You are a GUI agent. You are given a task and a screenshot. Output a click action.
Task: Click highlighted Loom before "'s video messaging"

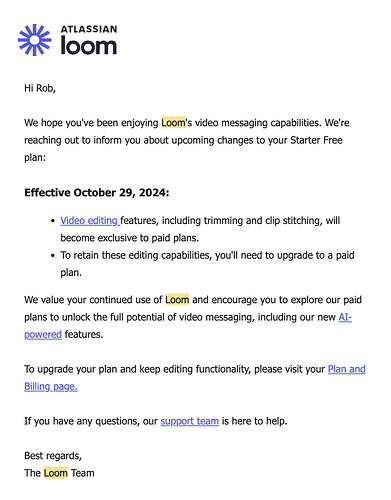click(x=173, y=123)
